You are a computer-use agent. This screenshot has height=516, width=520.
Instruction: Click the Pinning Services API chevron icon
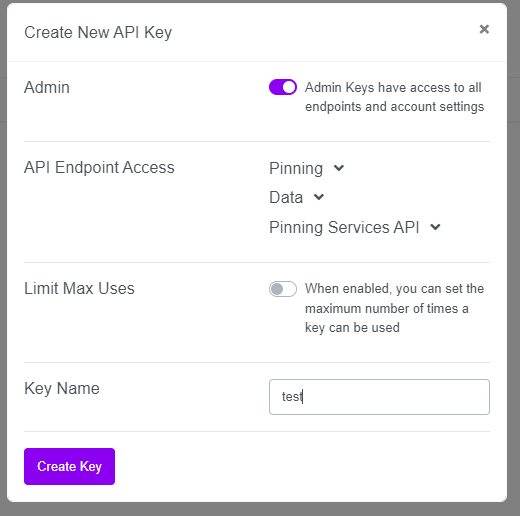point(435,227)
